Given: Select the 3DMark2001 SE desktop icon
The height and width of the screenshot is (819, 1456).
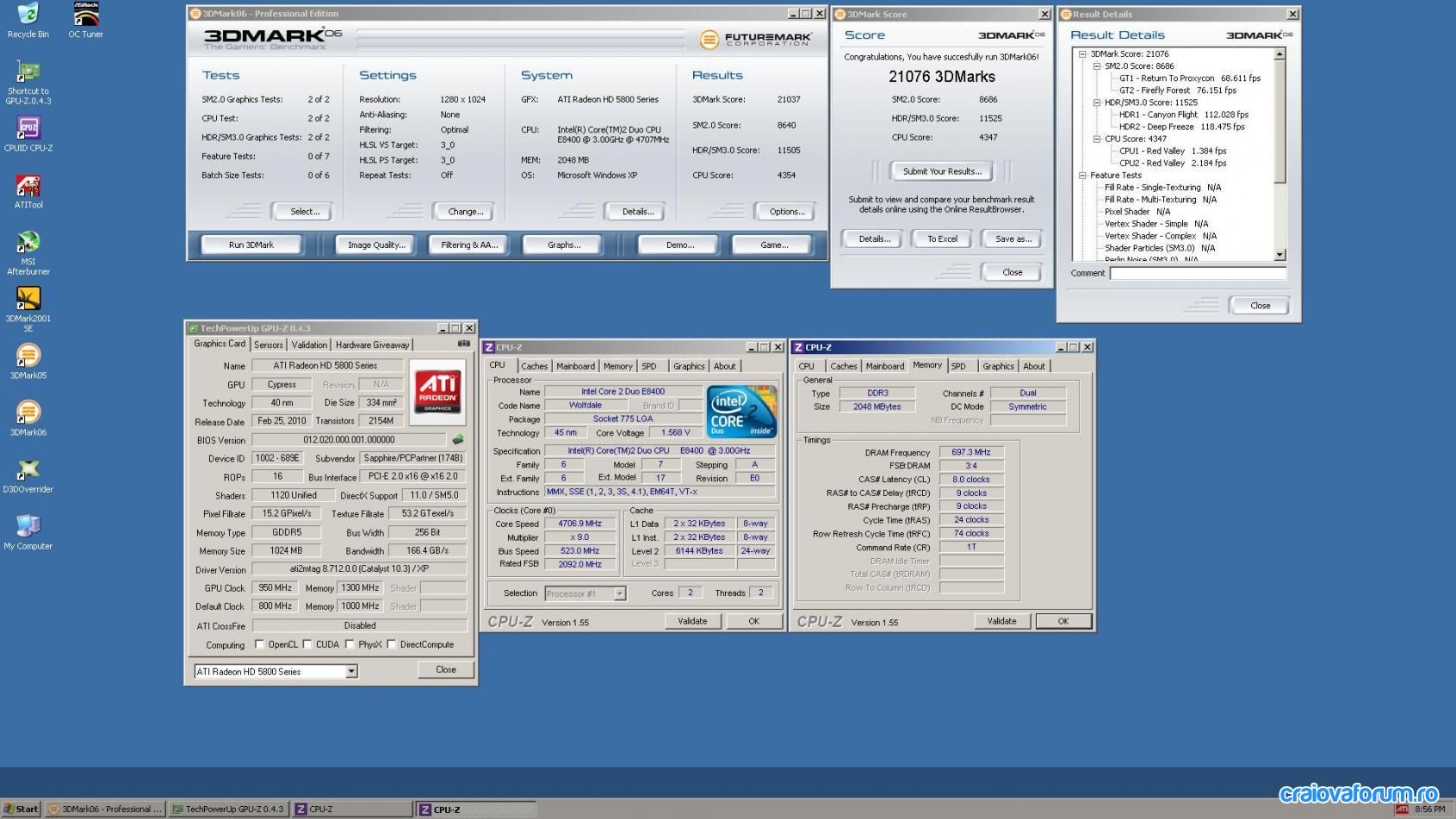Looking at the screenshot, I should pyautogui.click(x=28, y=310).
